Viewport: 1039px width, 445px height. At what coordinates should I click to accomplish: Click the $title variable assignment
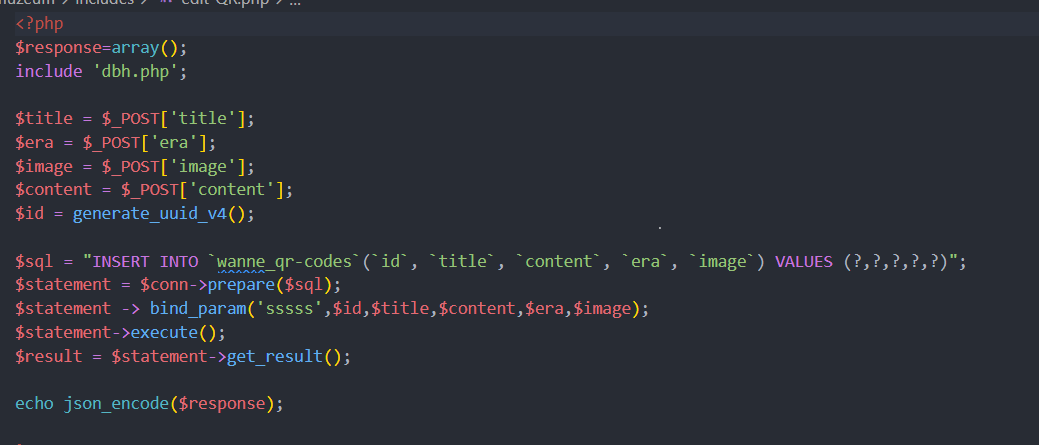tap(38, 119)
